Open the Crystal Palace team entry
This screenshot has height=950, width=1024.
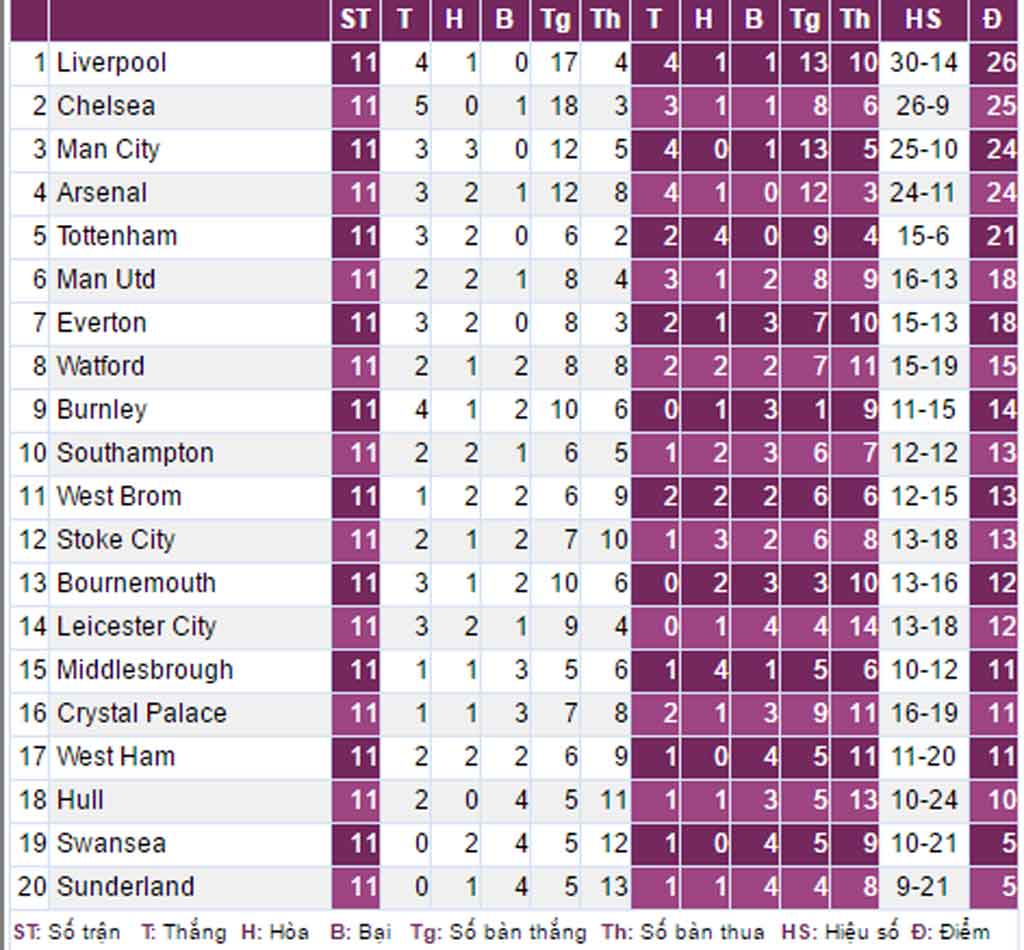point(142,713)
